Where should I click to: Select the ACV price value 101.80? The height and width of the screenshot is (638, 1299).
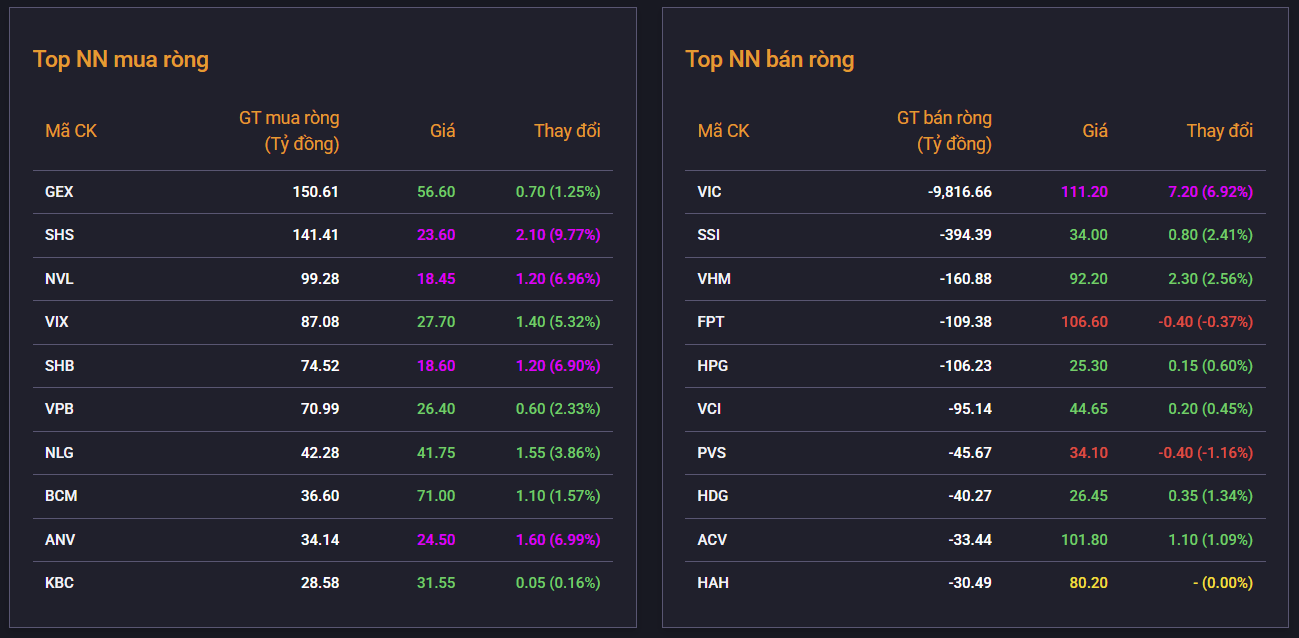(x=1084, y=540)
